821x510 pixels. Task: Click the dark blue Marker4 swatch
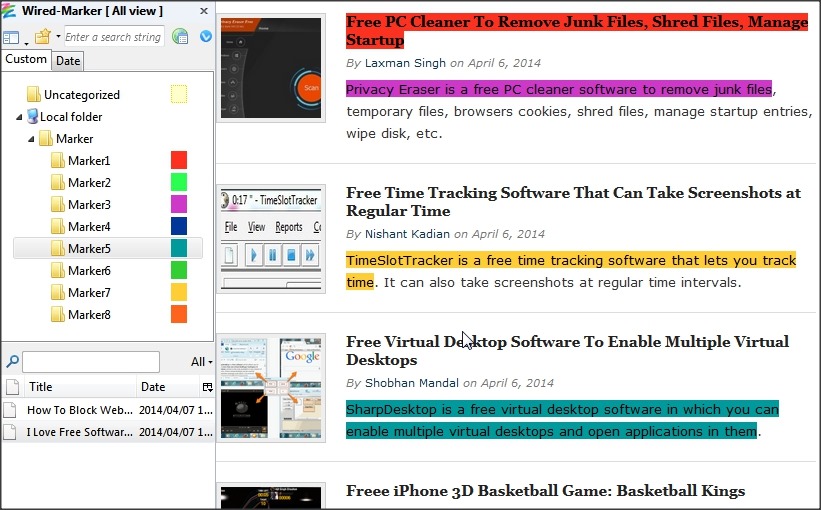click(179, 226)
